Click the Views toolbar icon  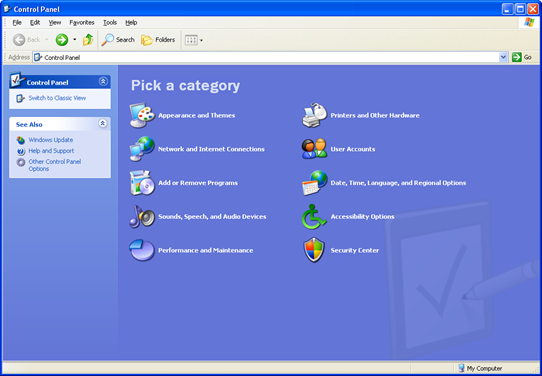[x=191, y=40]
